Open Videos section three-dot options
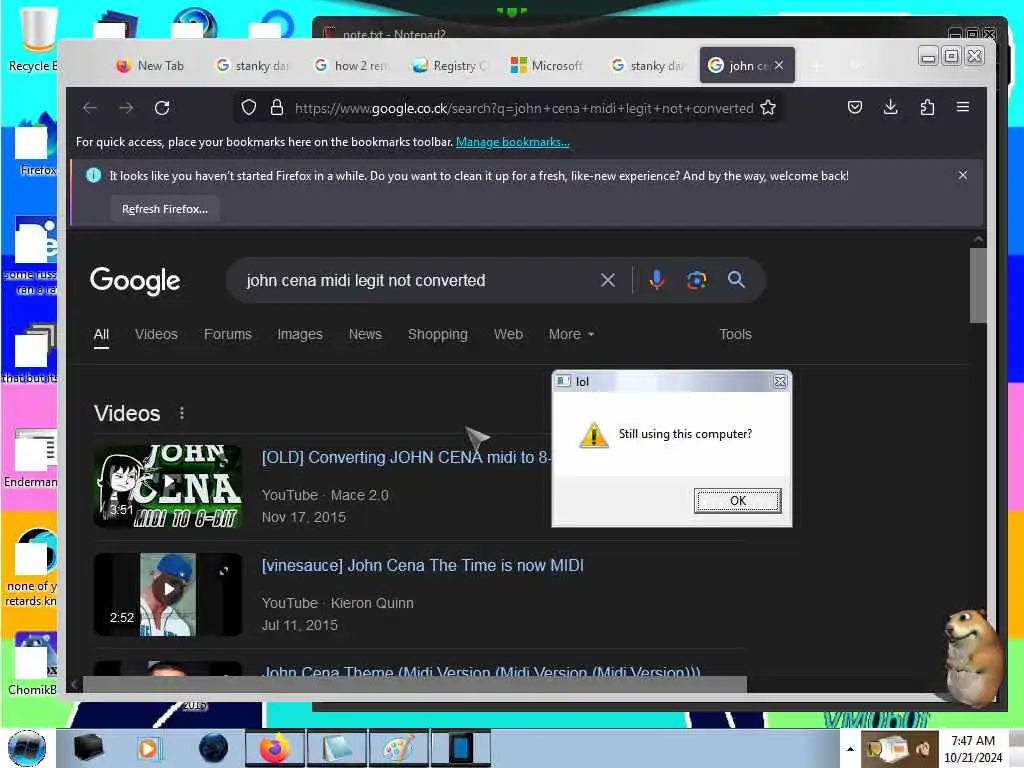1024x768 pixels. click(x=182, y=413)
